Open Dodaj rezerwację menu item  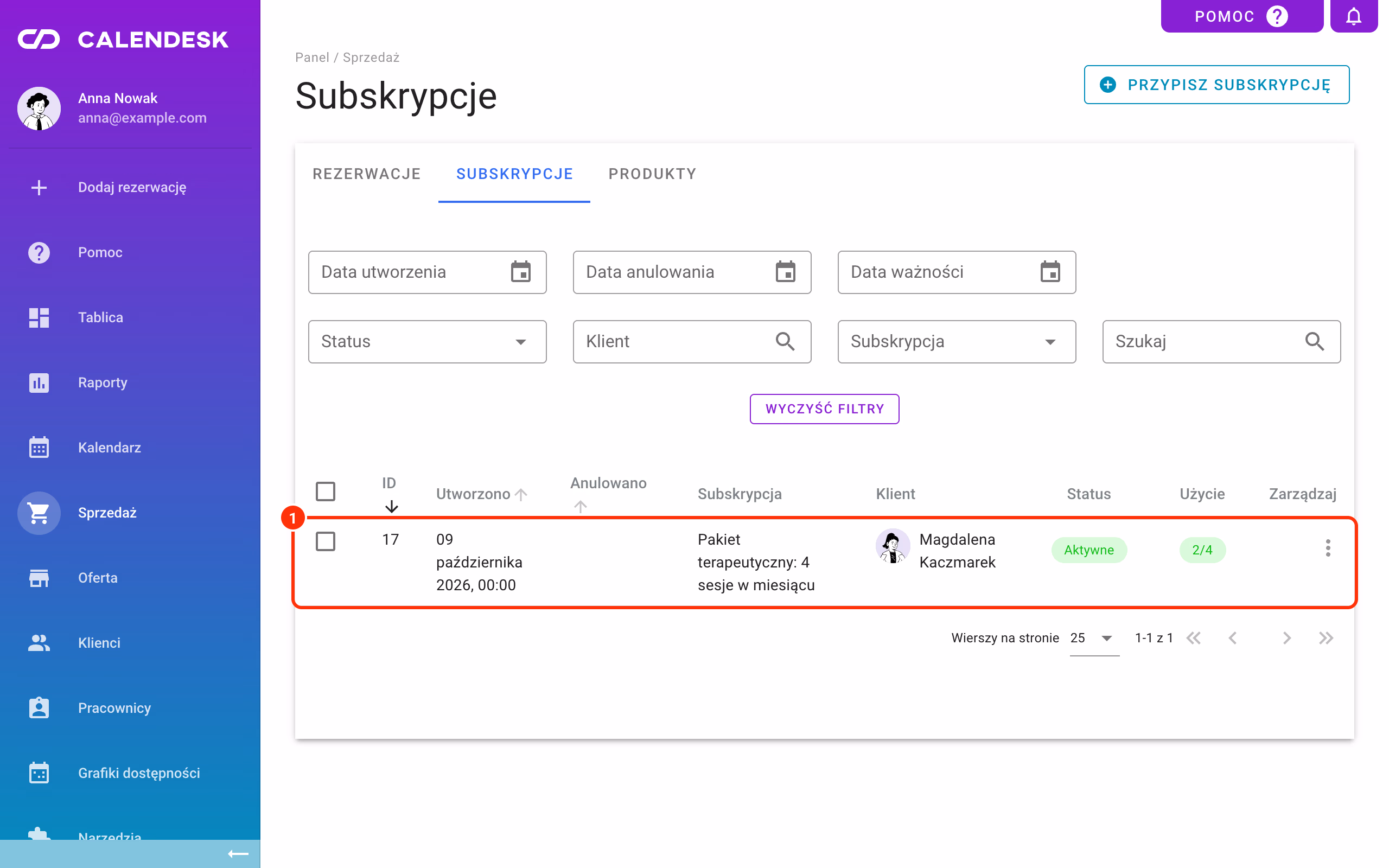pyautogui.click(x=130, y=187)
